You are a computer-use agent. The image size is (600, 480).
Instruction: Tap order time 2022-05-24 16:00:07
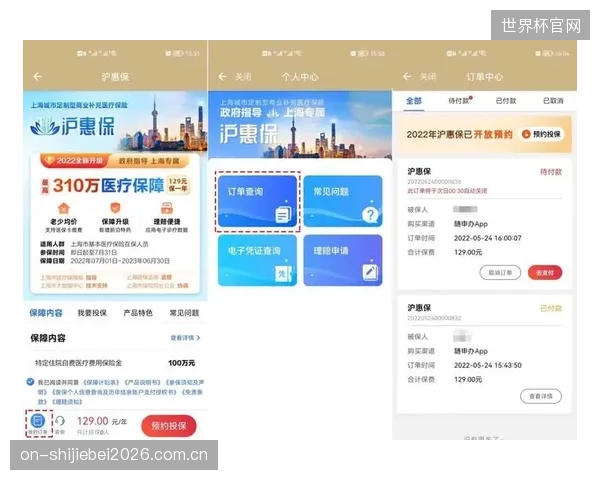[x=488, y=238]
